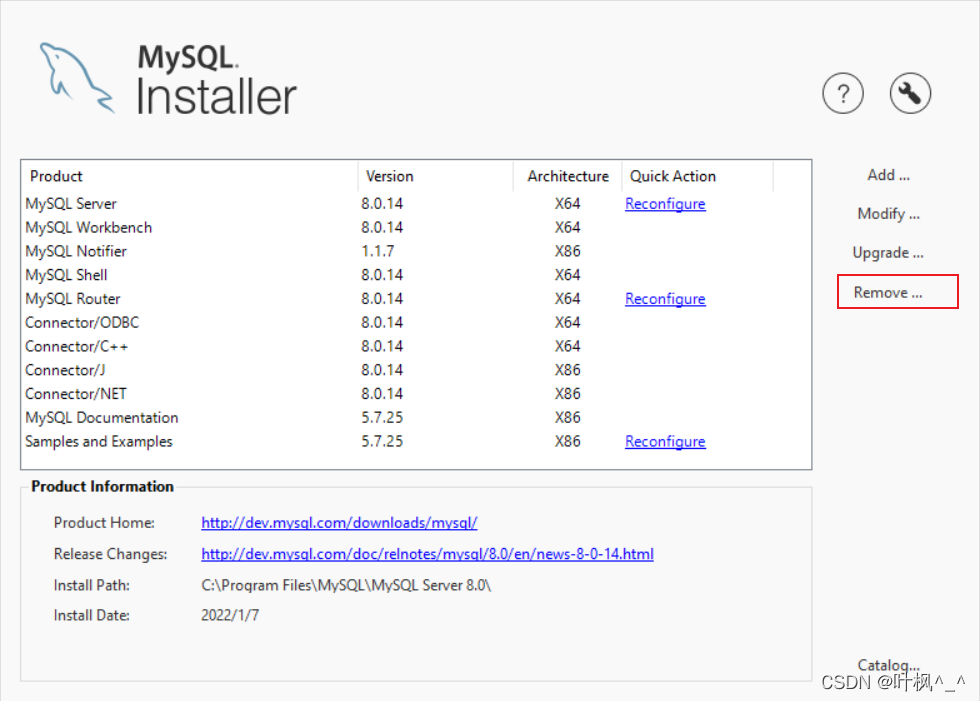Select the Samples and Examples row
980x701 pixels.
click(x=416, y=441)
